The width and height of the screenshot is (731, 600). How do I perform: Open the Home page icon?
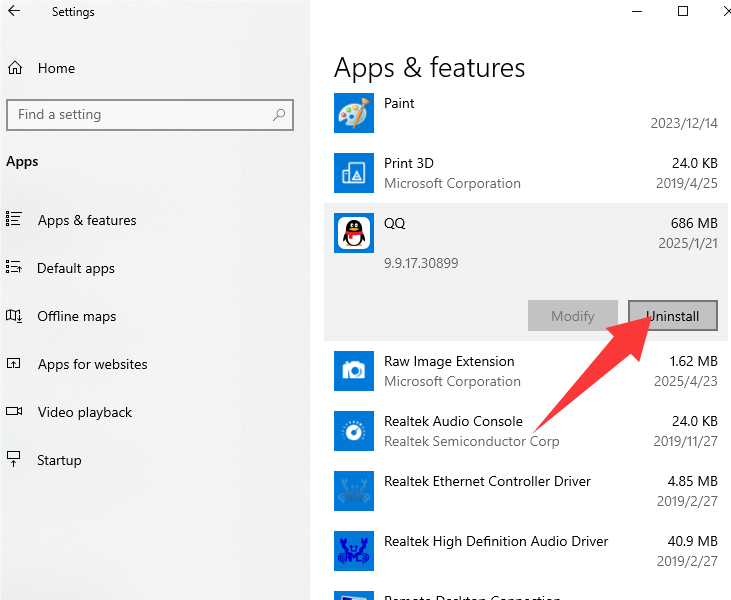coord(15,68)
